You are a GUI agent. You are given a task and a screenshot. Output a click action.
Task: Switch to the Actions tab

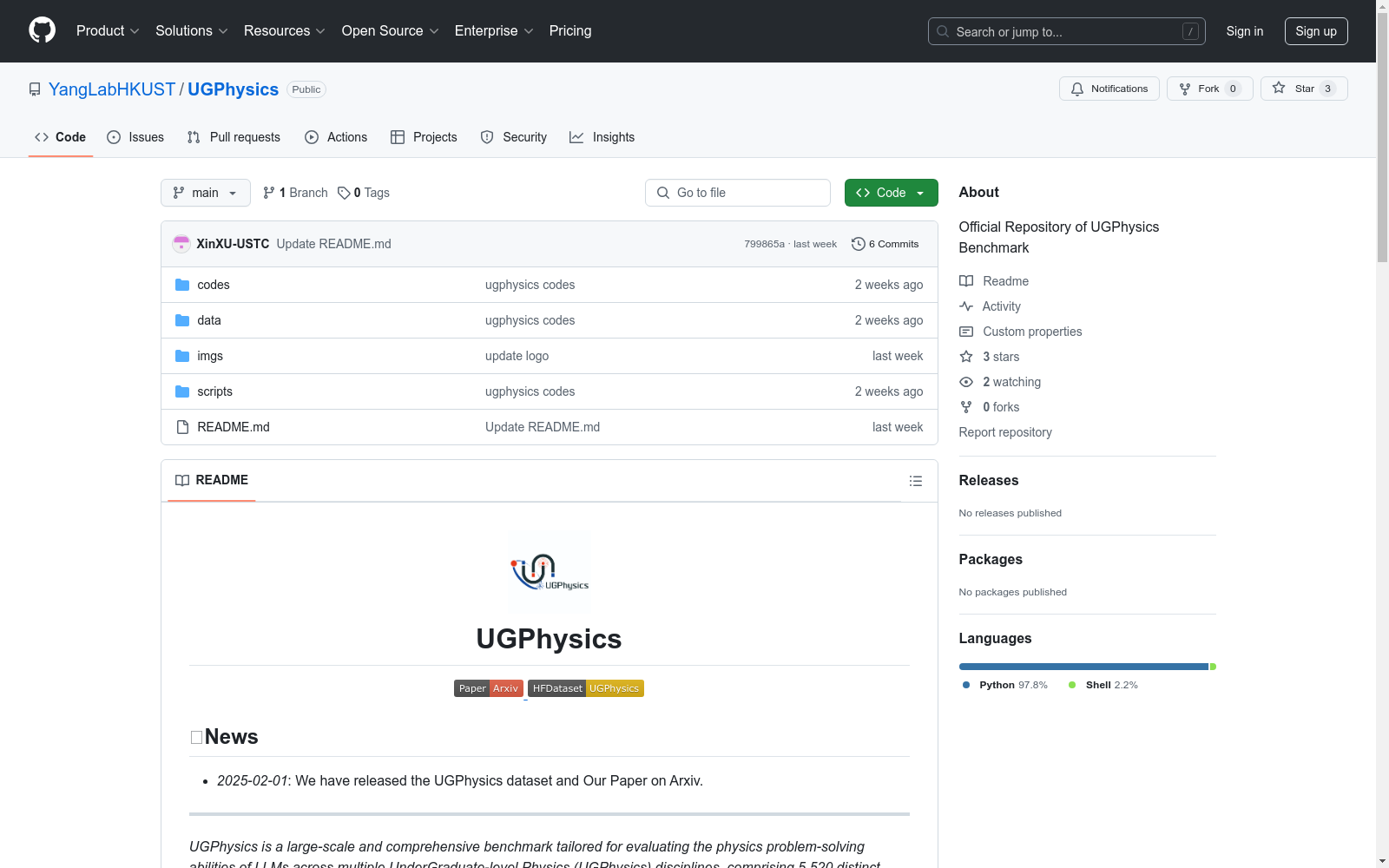pos(336,137)
